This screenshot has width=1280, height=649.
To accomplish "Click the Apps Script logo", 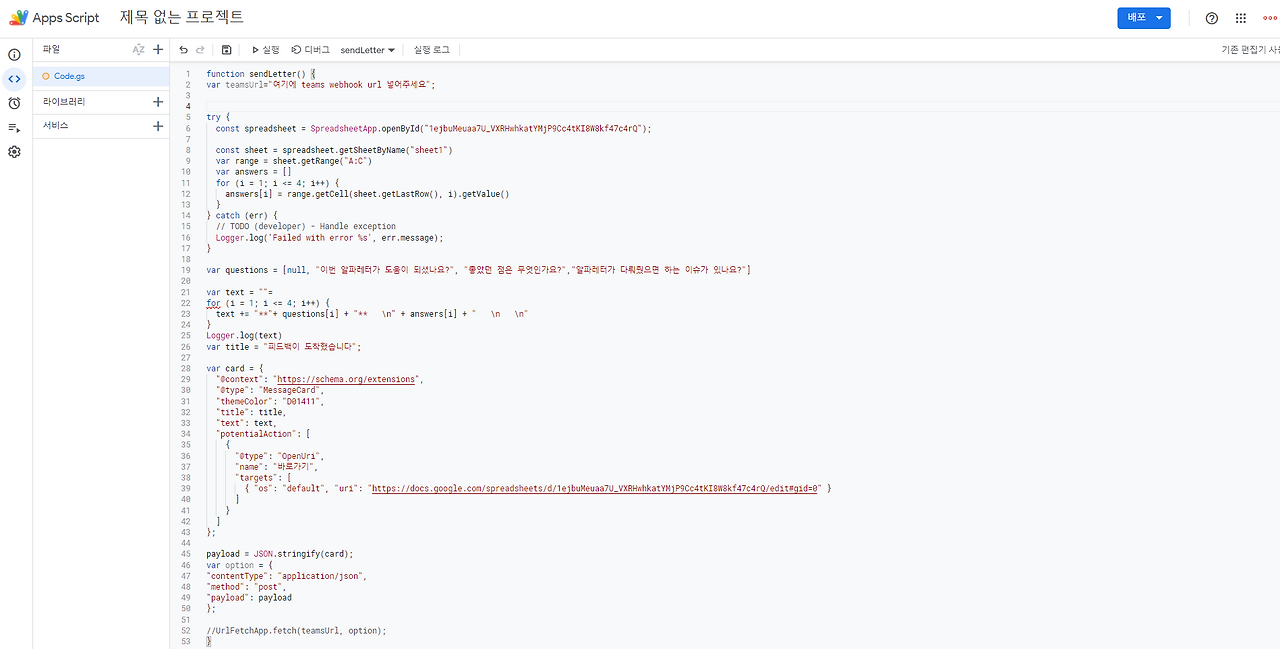I will click(x=18, y=18).
